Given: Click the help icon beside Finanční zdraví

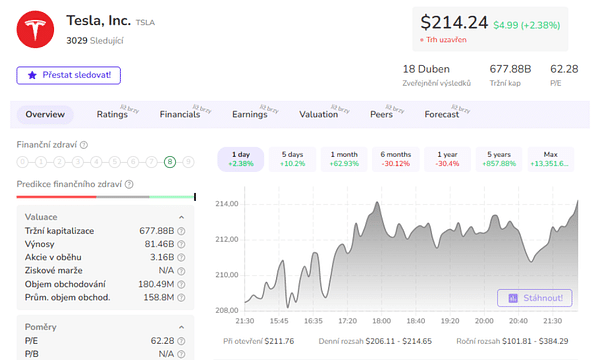Looking at the screenshot, I should coord(84,145).
